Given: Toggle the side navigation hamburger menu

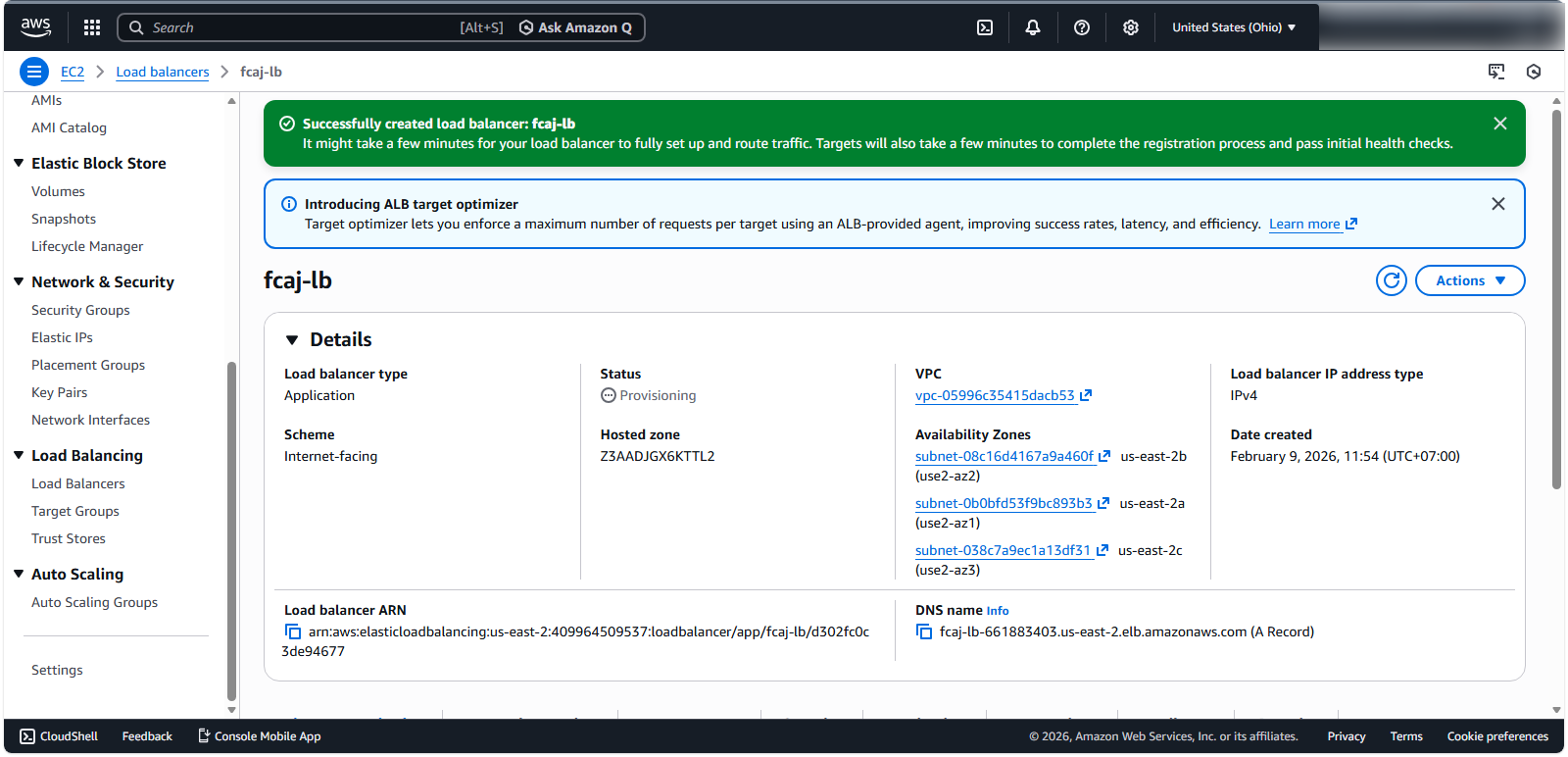Looking at the screenshot, I should [34, 72].
